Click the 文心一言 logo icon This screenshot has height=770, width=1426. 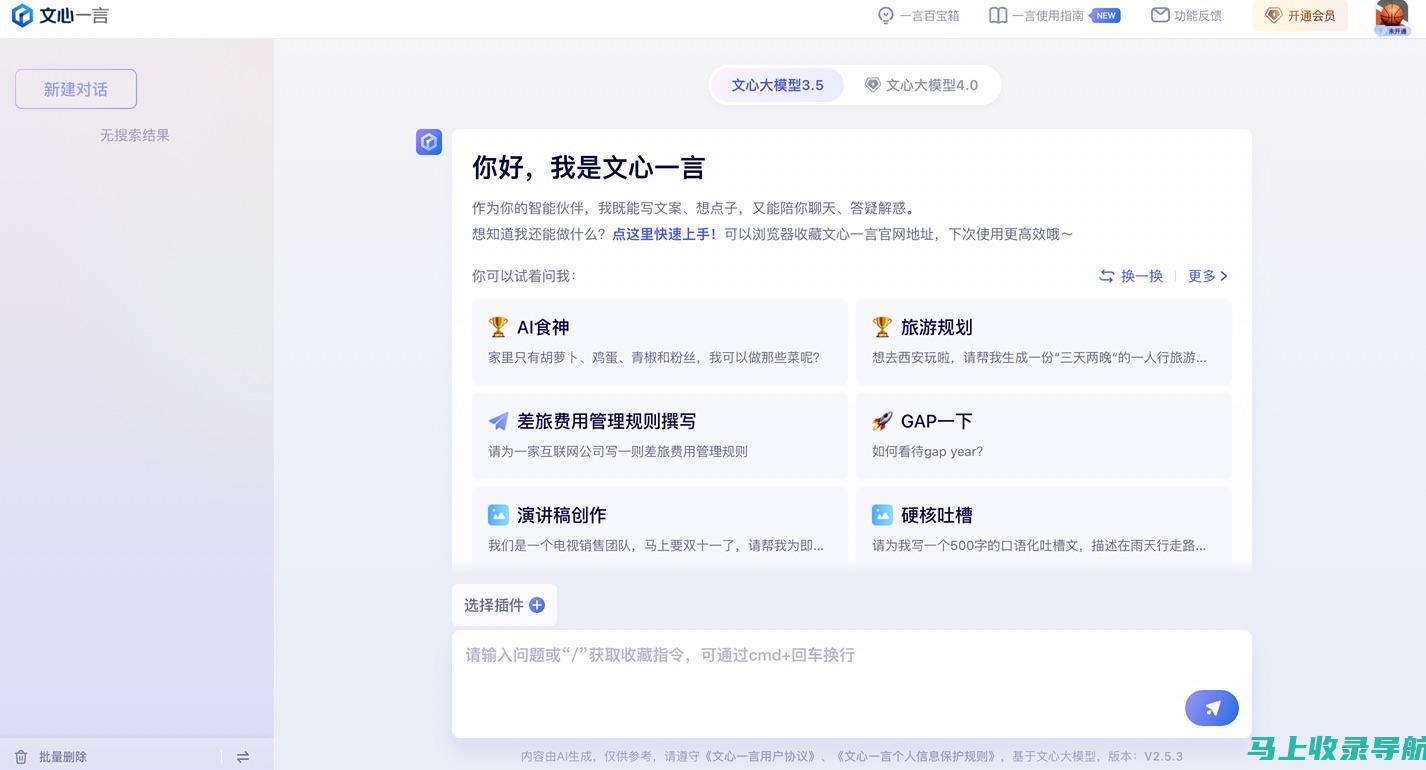(x=22, y=15)
